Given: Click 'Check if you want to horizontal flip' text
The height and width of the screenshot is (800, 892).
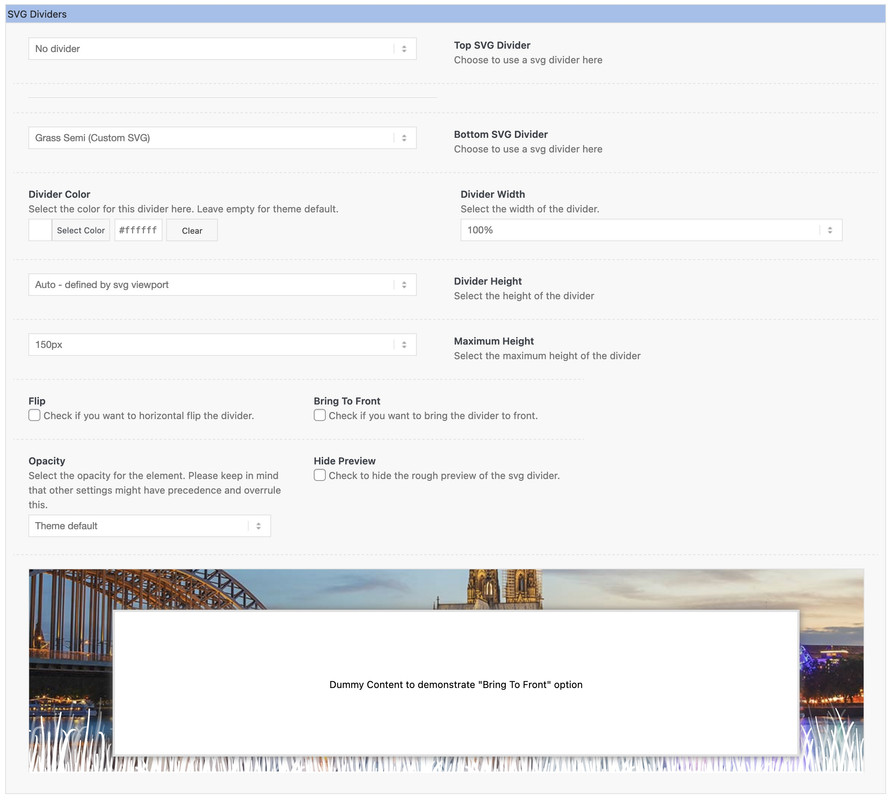Looking at the screenshot, I should pyautogui.click(x=148, y=416).
